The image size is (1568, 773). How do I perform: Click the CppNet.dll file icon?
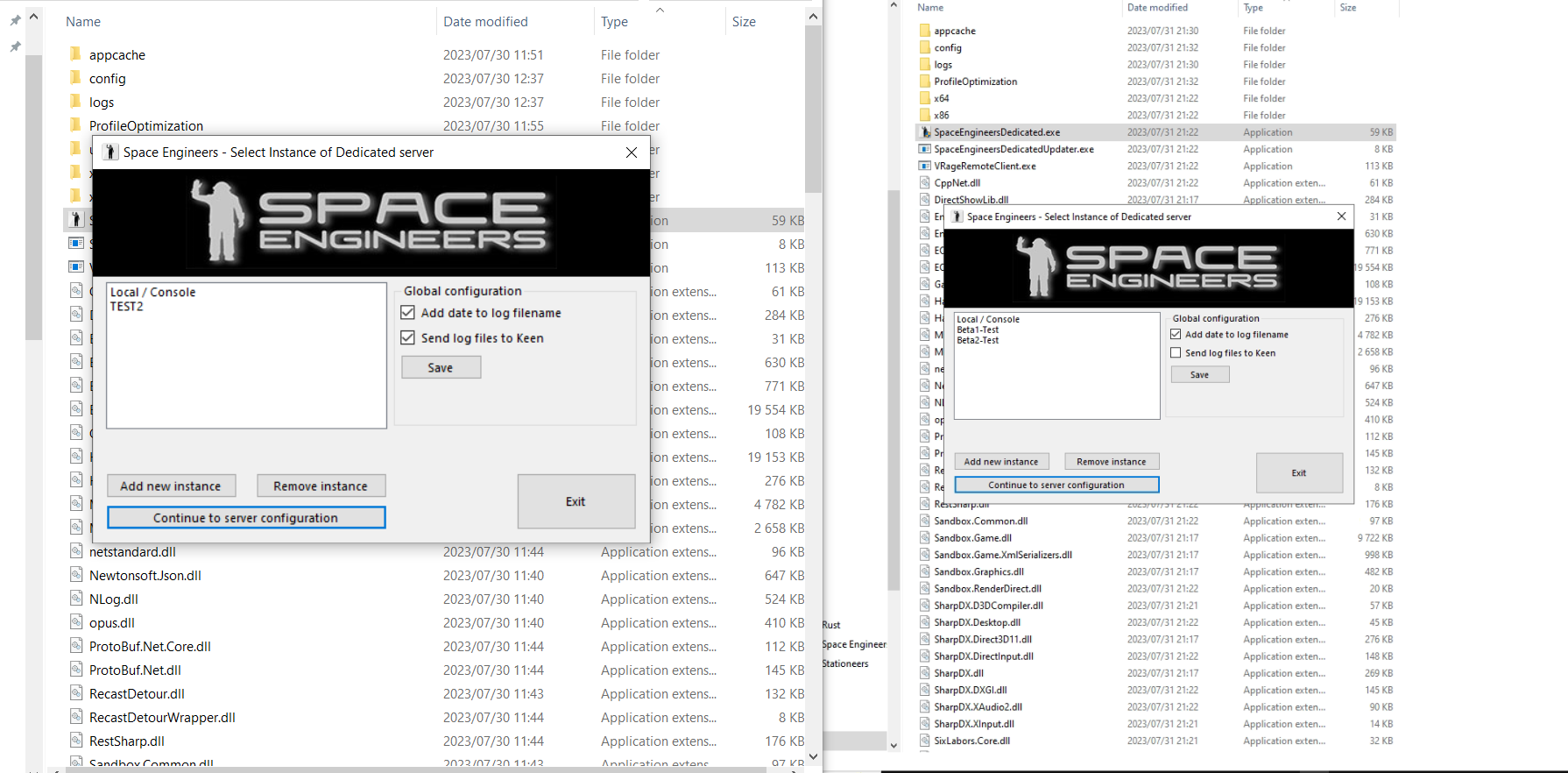[x=924, y=183]
